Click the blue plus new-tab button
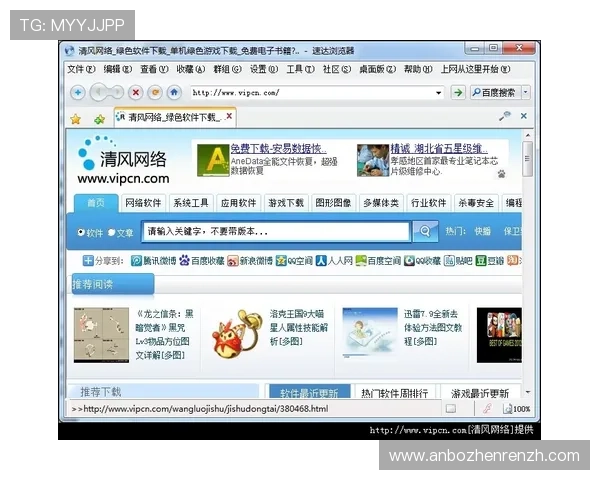This screenshot has width=600, height=480. click(x=78, y=93)
